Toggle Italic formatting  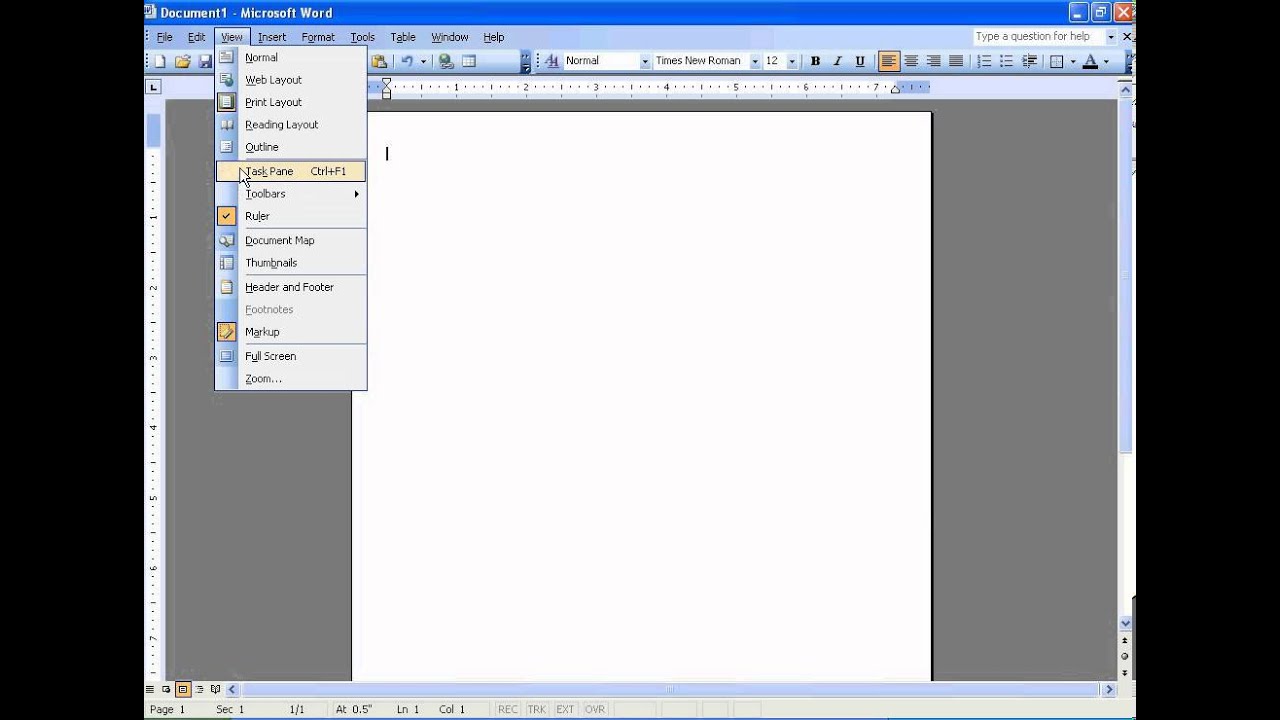click(x=837, y=61)
